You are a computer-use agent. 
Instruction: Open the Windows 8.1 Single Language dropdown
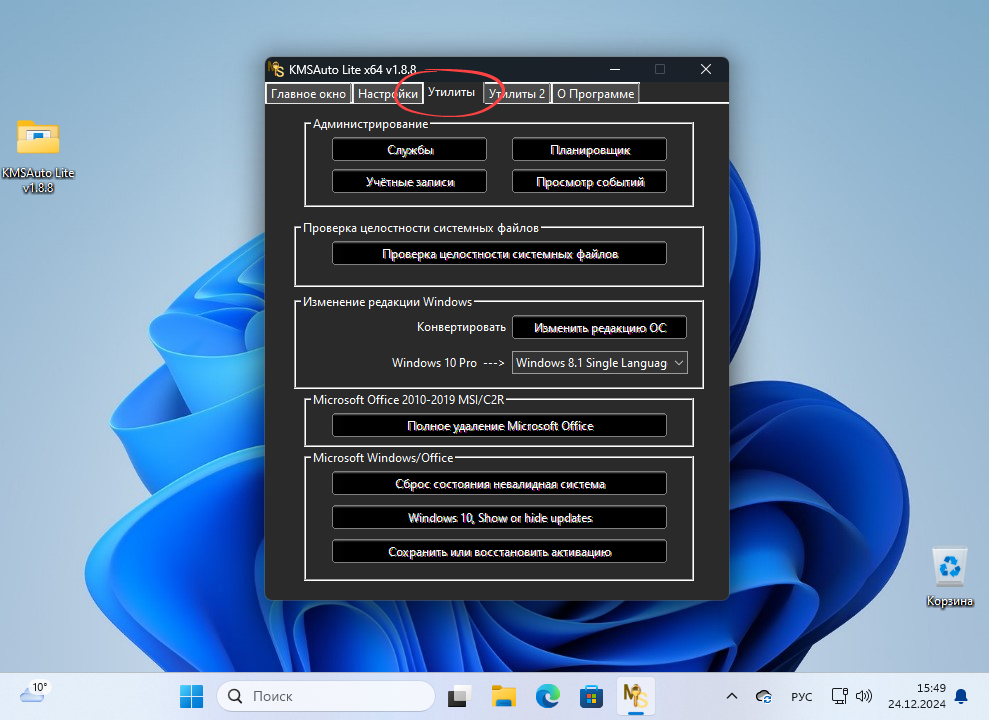click(599, 362)
